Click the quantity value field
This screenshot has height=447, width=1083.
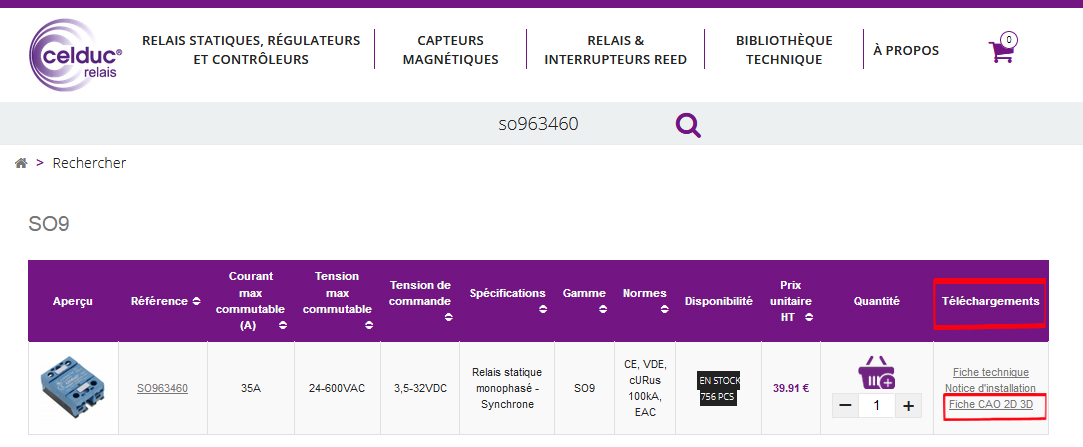click(x=876, y=406)
